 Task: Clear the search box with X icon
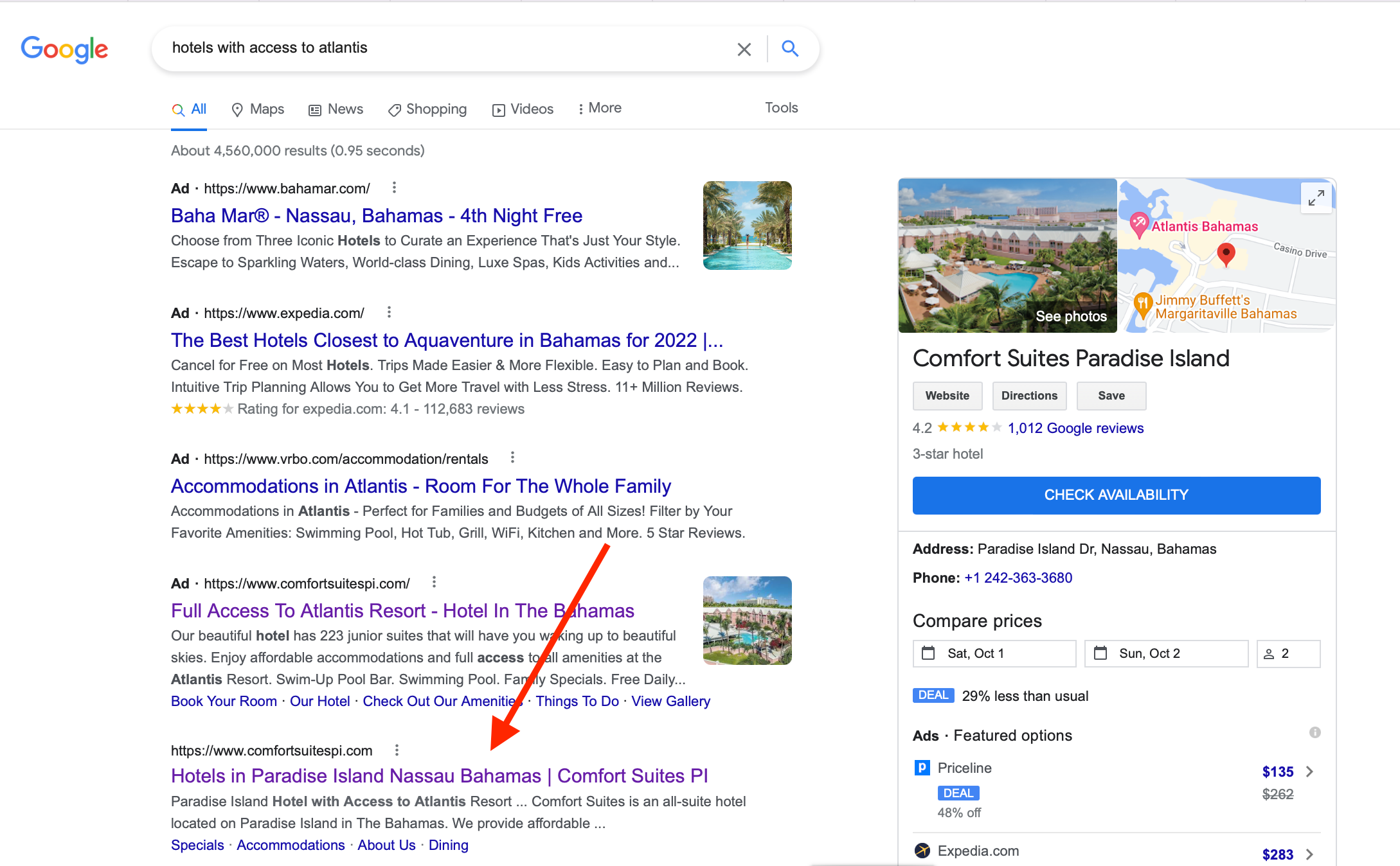[x=744, y=49]
